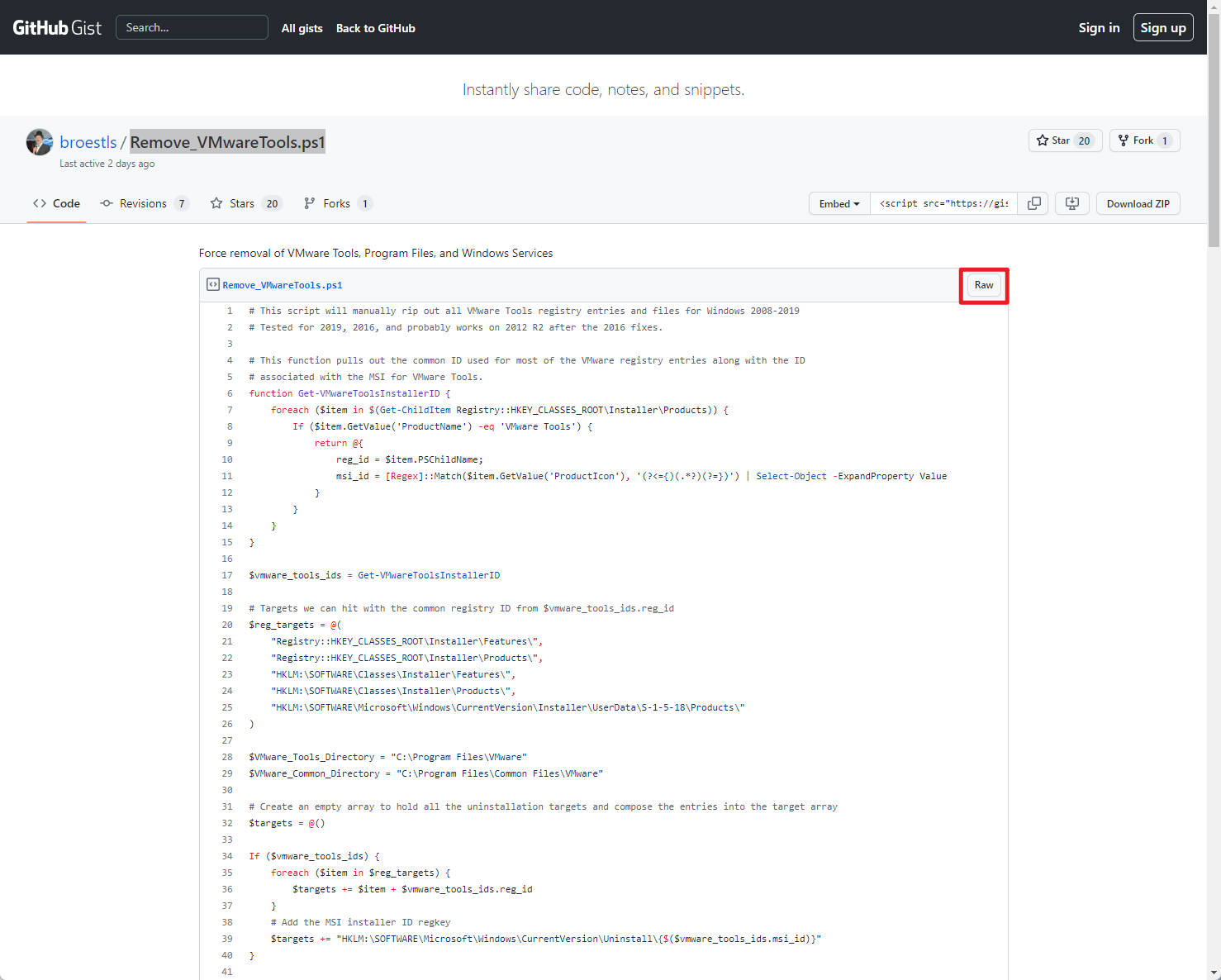Click the embed script URL field

(943, 203)
